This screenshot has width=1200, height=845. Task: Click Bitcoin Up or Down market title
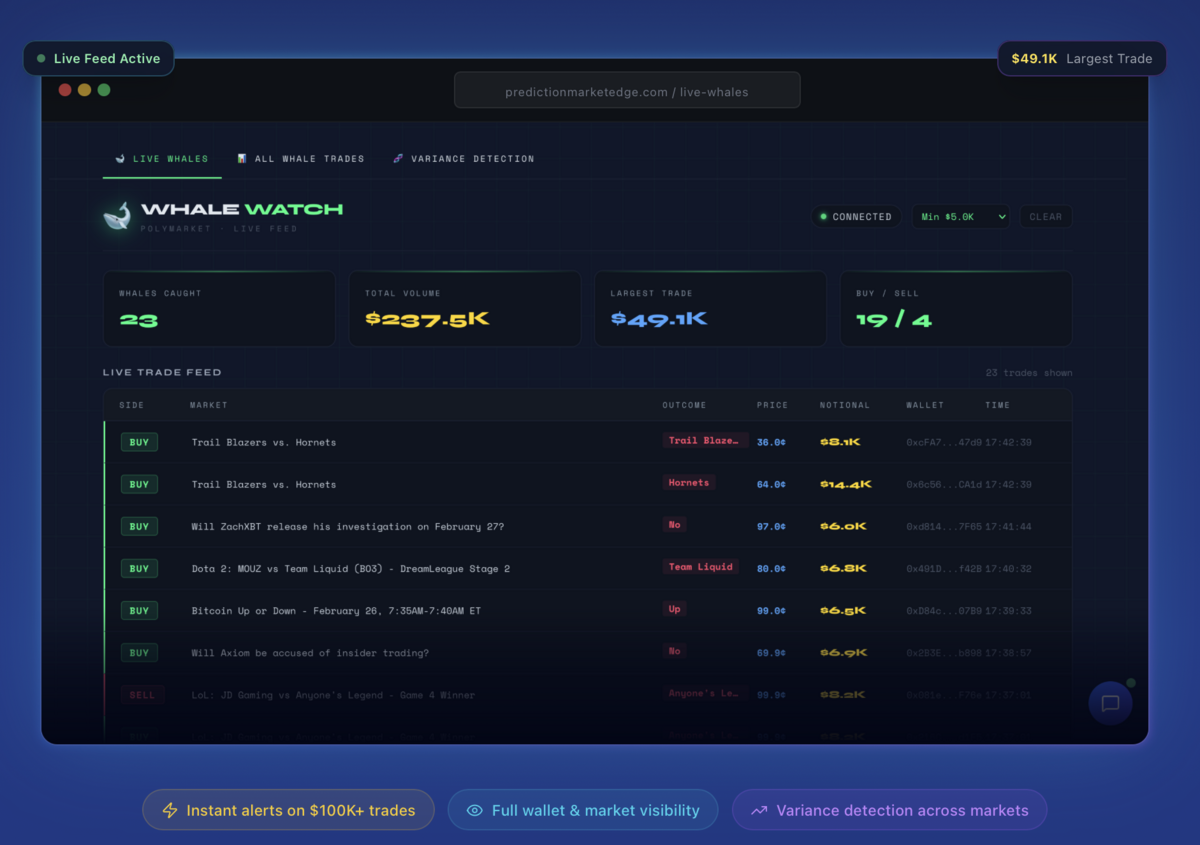point(336,610)
